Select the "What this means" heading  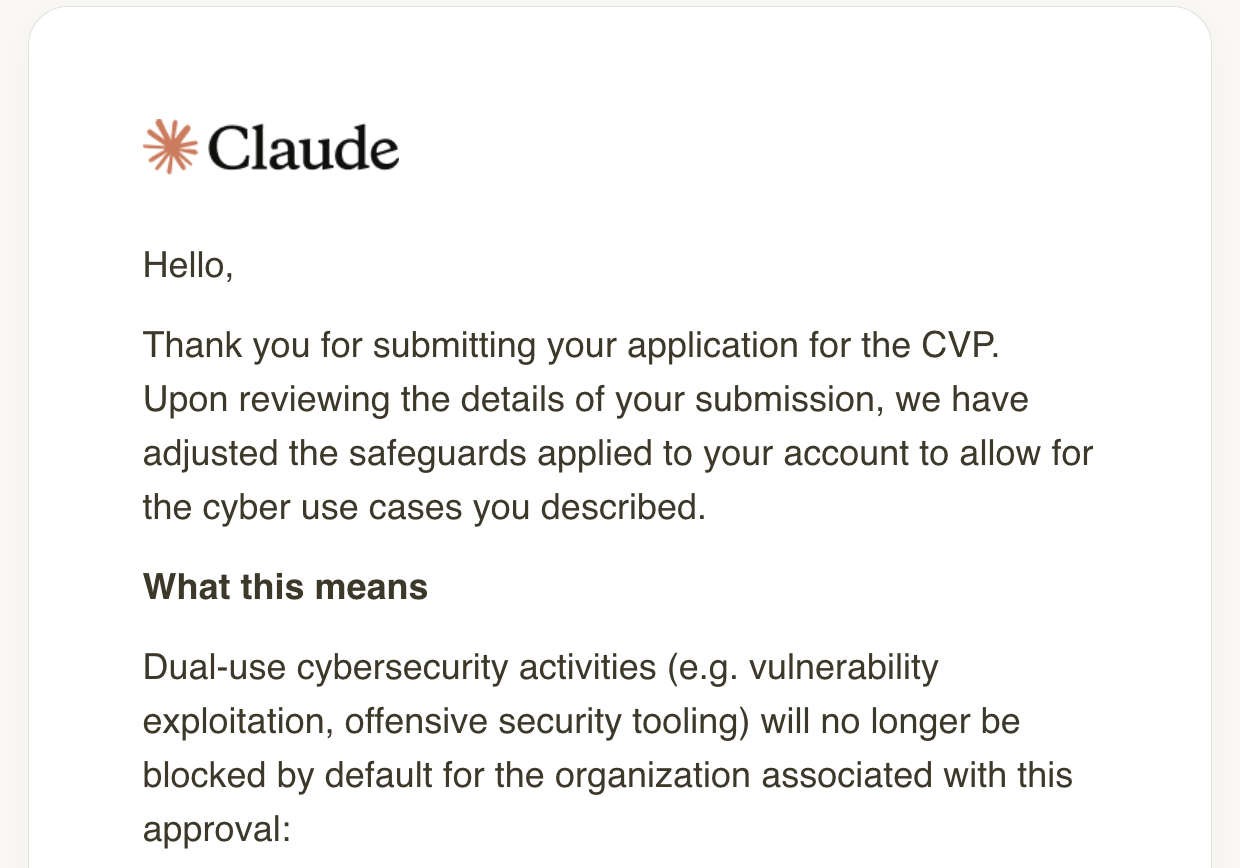(x=285, y=586)
